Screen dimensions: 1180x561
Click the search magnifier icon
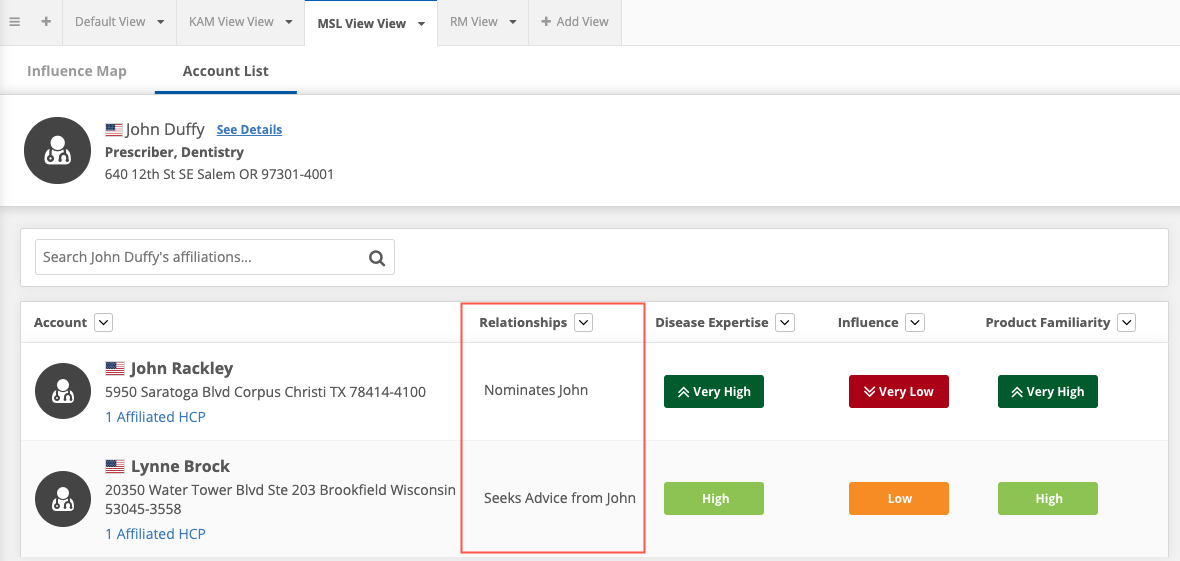click(x=377, y=258)
